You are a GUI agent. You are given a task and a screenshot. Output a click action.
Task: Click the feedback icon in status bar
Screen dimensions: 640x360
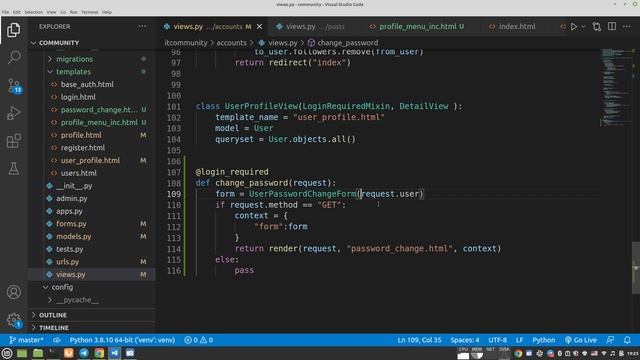point(610,340)
